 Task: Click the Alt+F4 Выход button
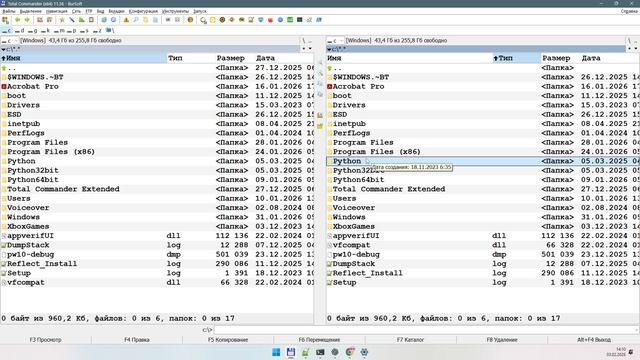594,340
